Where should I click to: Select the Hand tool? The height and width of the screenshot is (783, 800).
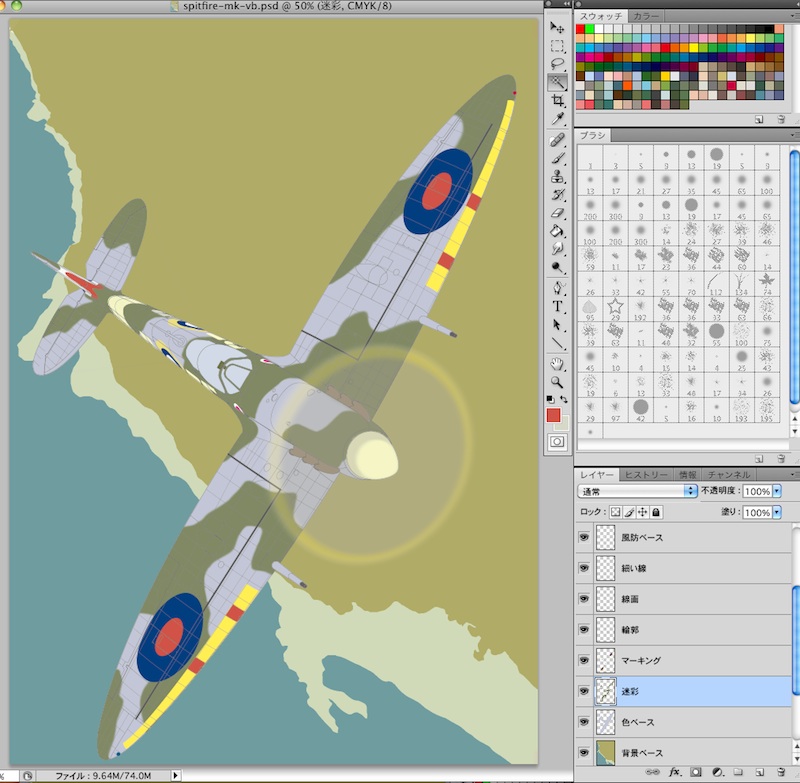[x=557, y=364]
